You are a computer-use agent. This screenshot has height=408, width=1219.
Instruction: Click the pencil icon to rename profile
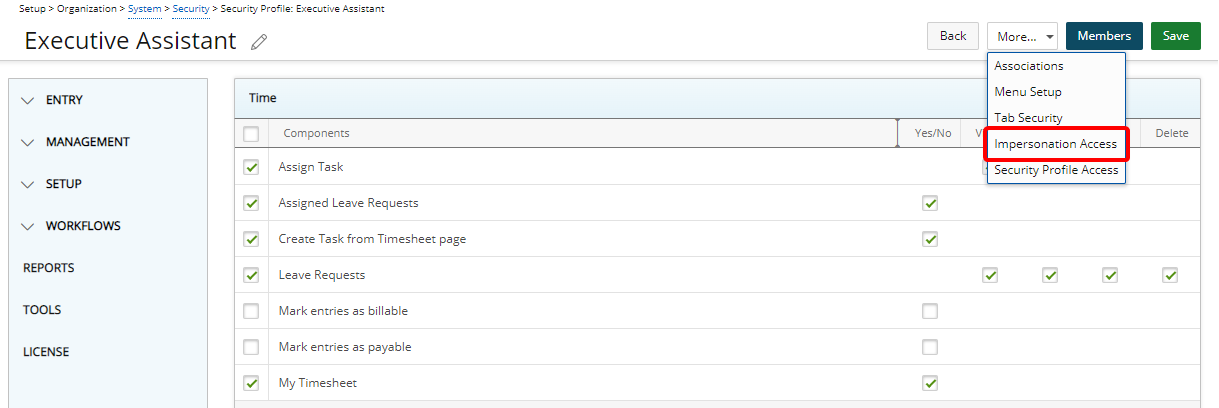(x=259, y=42)
